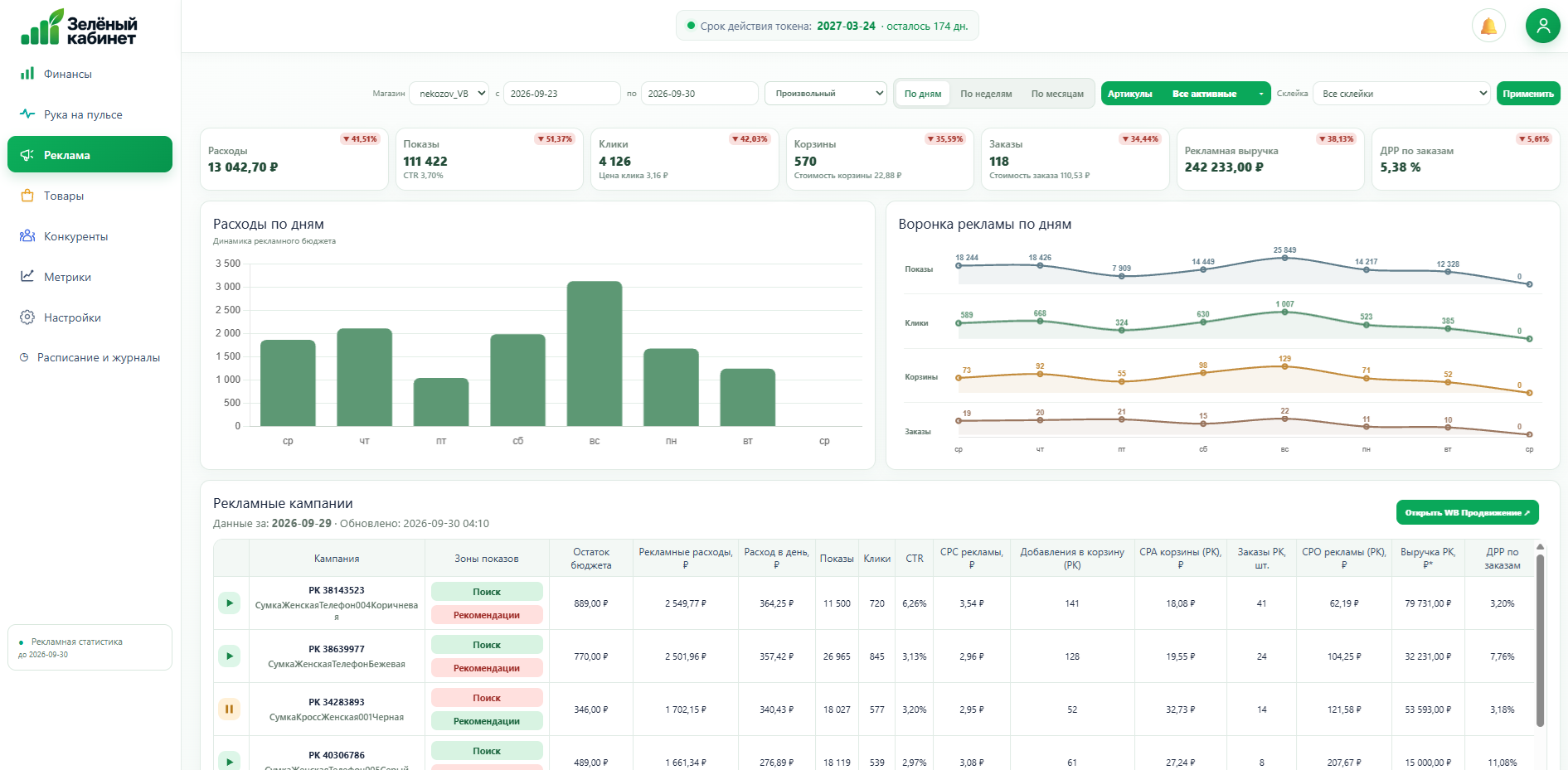Open the Все склейки dropdown
Viewport: 1568px width, 770px height.
[1402, 94]
